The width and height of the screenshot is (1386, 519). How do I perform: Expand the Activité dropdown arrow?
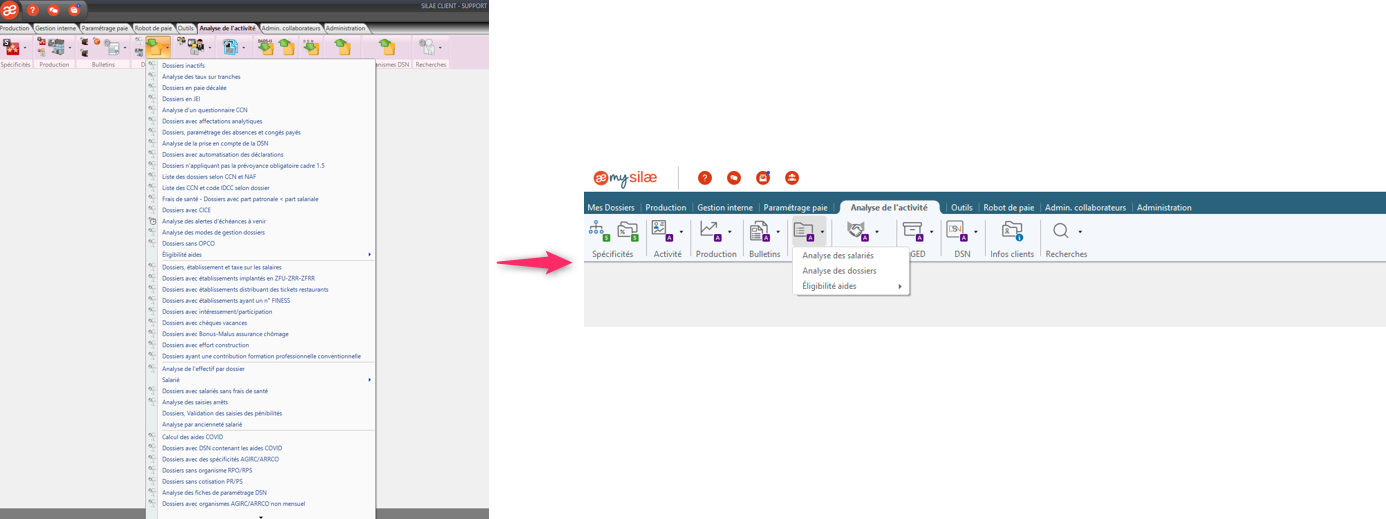(x=682, y=232)
